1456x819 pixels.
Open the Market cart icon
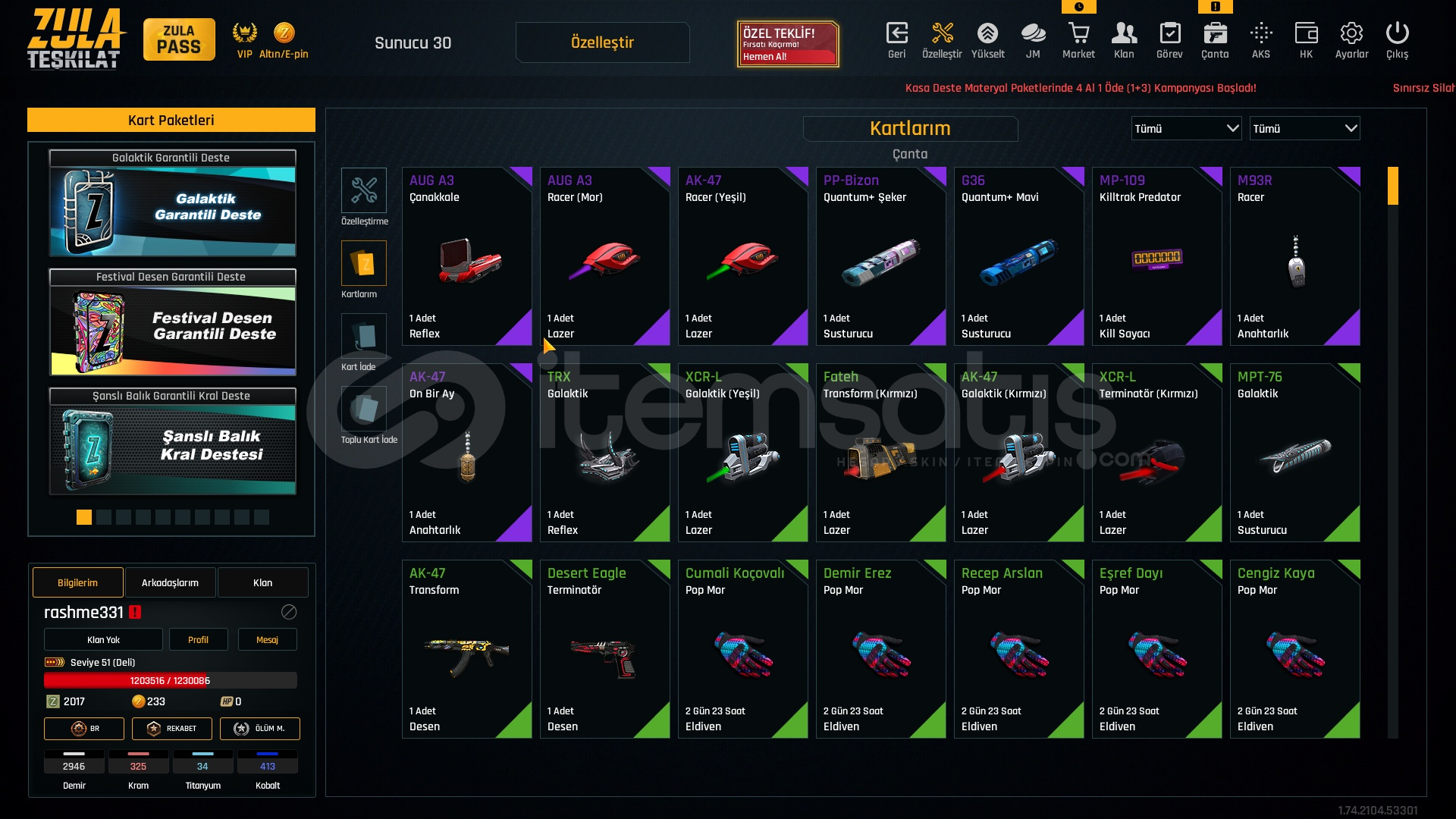pos(1078,33)
